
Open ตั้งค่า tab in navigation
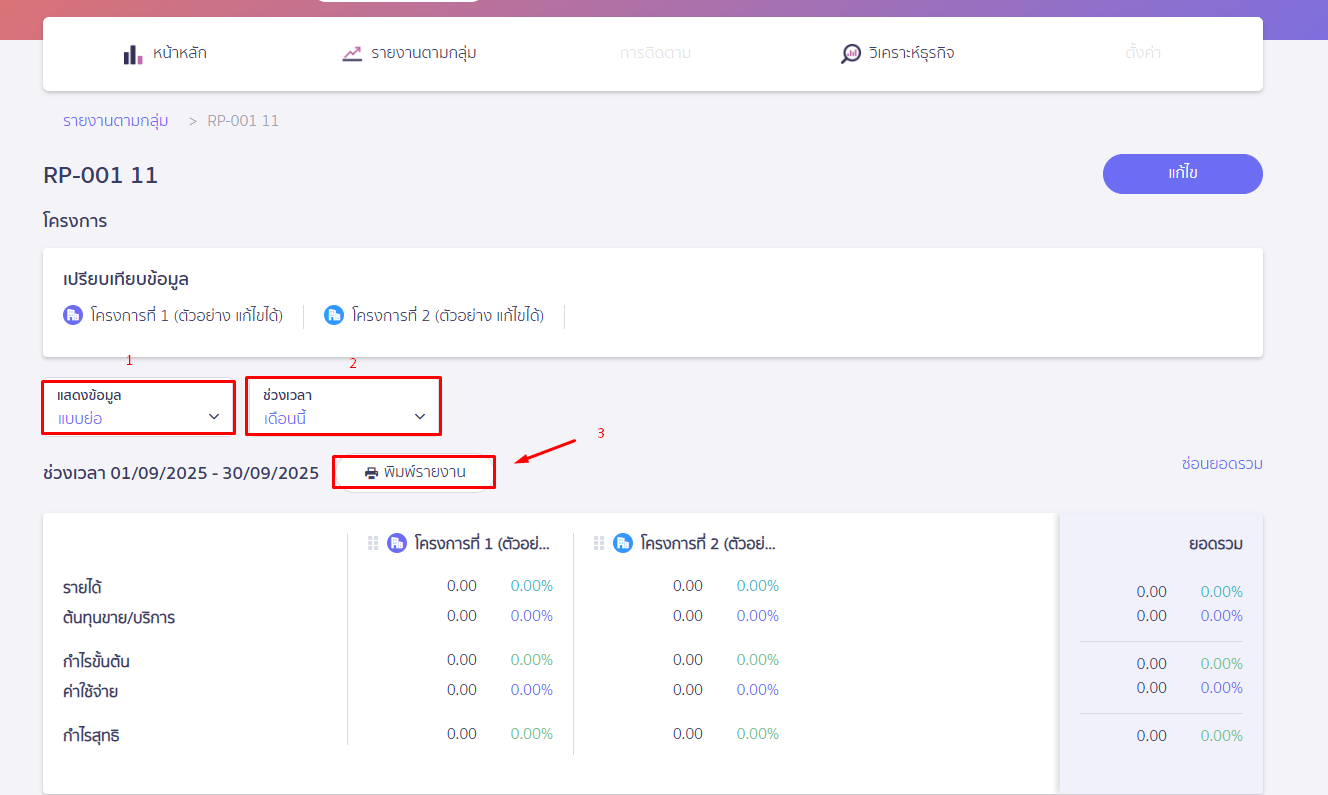1142,54
